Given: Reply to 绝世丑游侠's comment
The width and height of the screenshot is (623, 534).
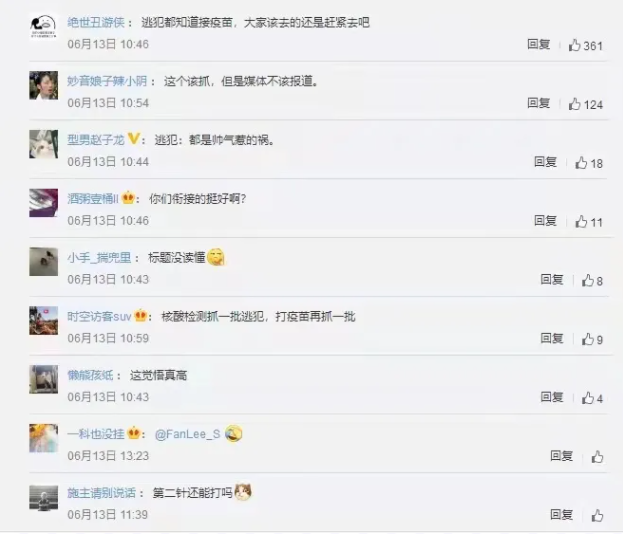Looking at the screenshot, I should tap(539, 44).
